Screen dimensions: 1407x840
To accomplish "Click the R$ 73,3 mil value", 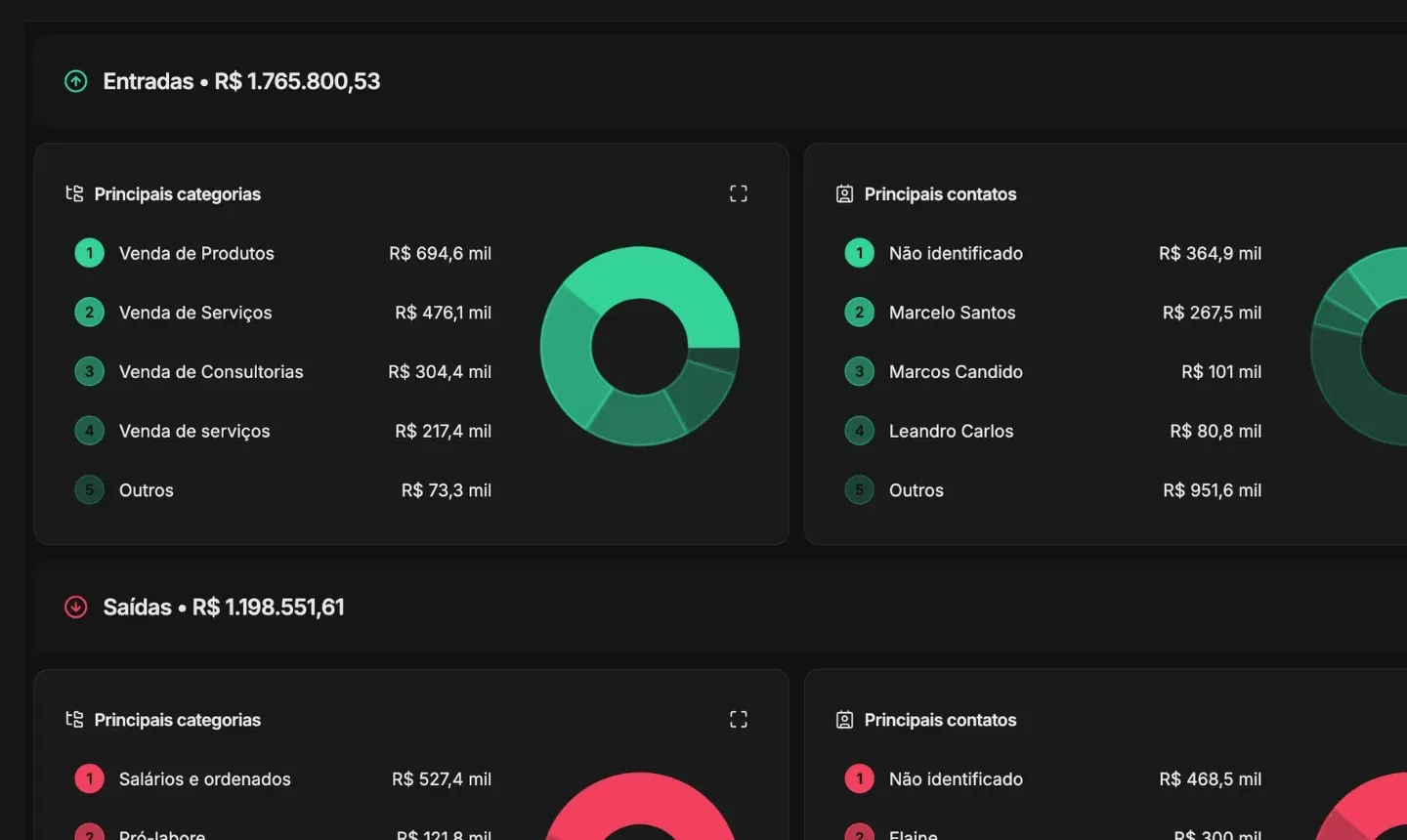I will [x=447, y=490].
